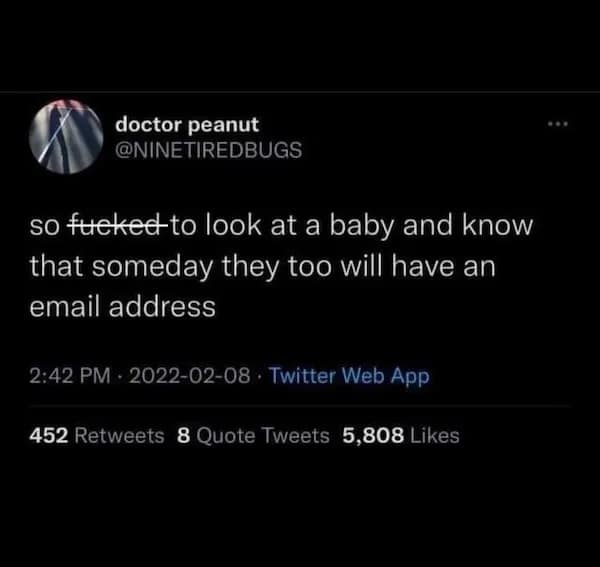Show the 5,808 Likes list

pos(398,435)
